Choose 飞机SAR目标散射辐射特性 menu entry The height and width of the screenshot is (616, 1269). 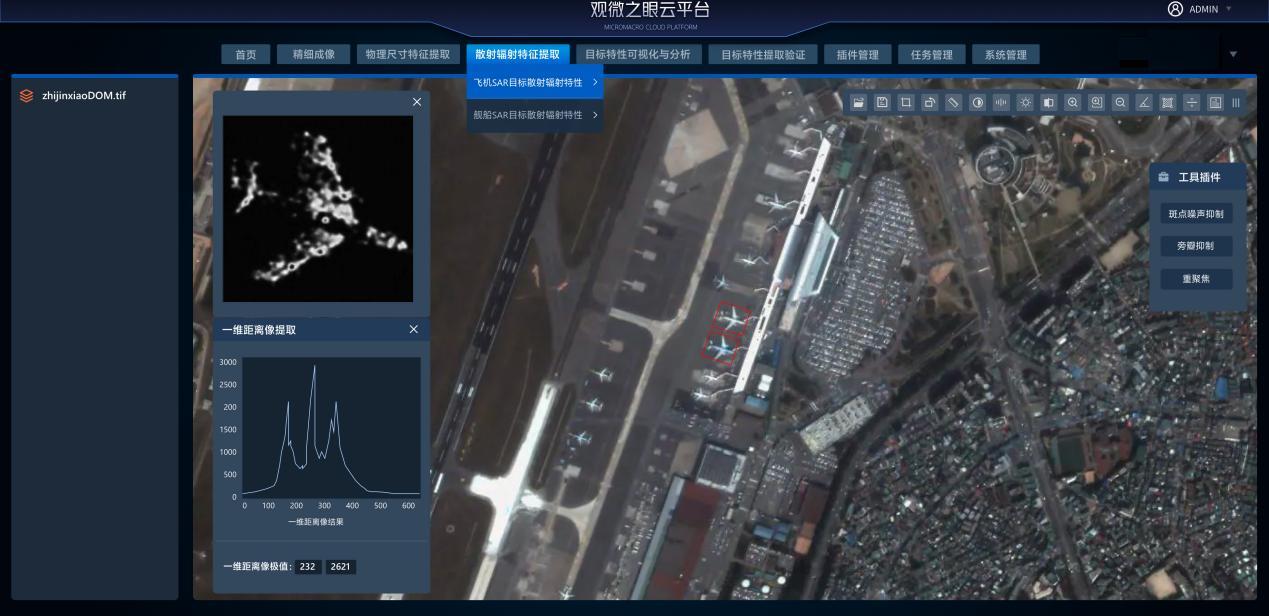tap(536, 83)
